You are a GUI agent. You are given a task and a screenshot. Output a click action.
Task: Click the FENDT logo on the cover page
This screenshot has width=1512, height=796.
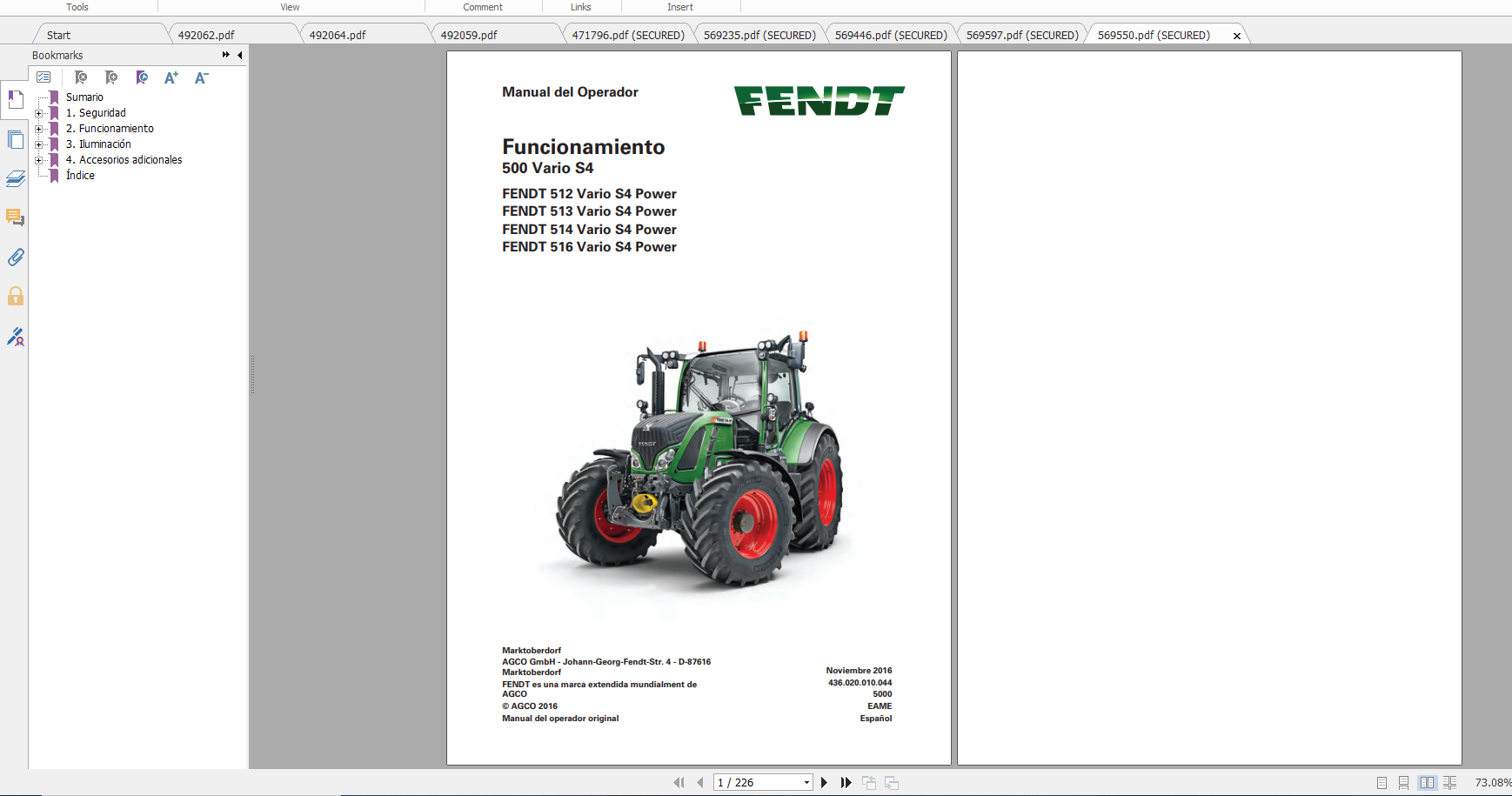point(819,101)
